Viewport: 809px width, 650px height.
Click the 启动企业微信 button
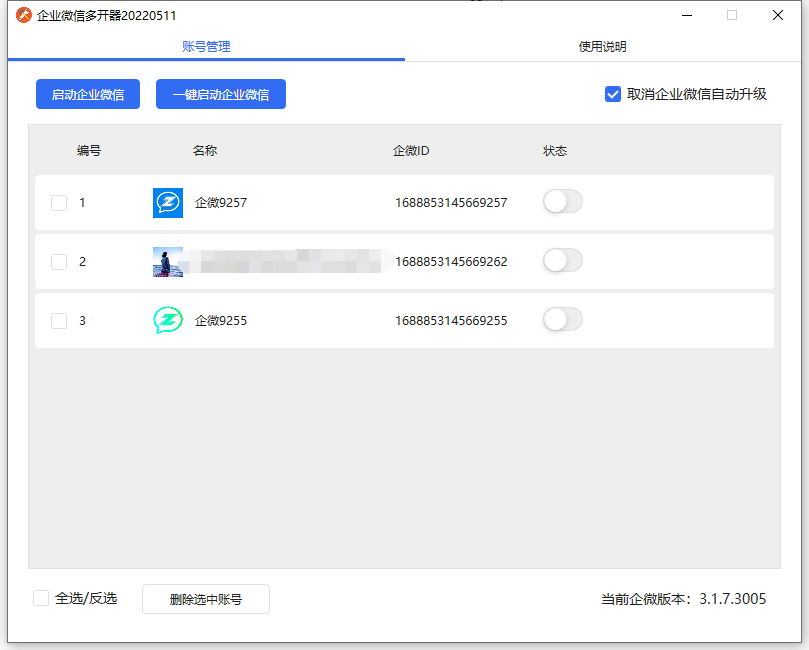[88, 94]
